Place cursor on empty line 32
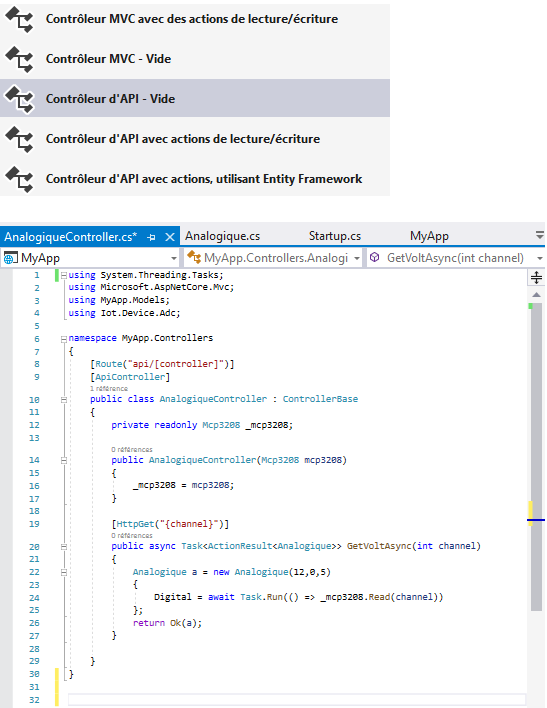Viewport: 547px width, 708px height. [297, 700]
